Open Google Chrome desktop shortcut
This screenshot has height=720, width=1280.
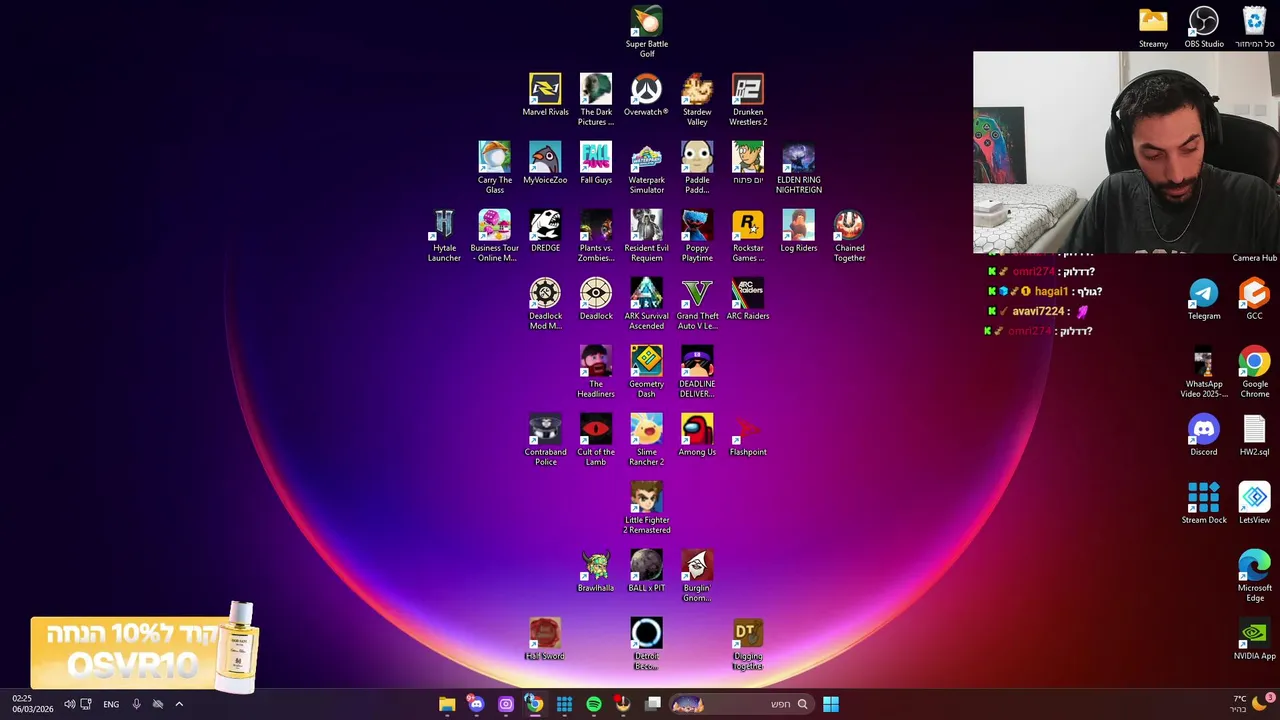point(1254,372)
